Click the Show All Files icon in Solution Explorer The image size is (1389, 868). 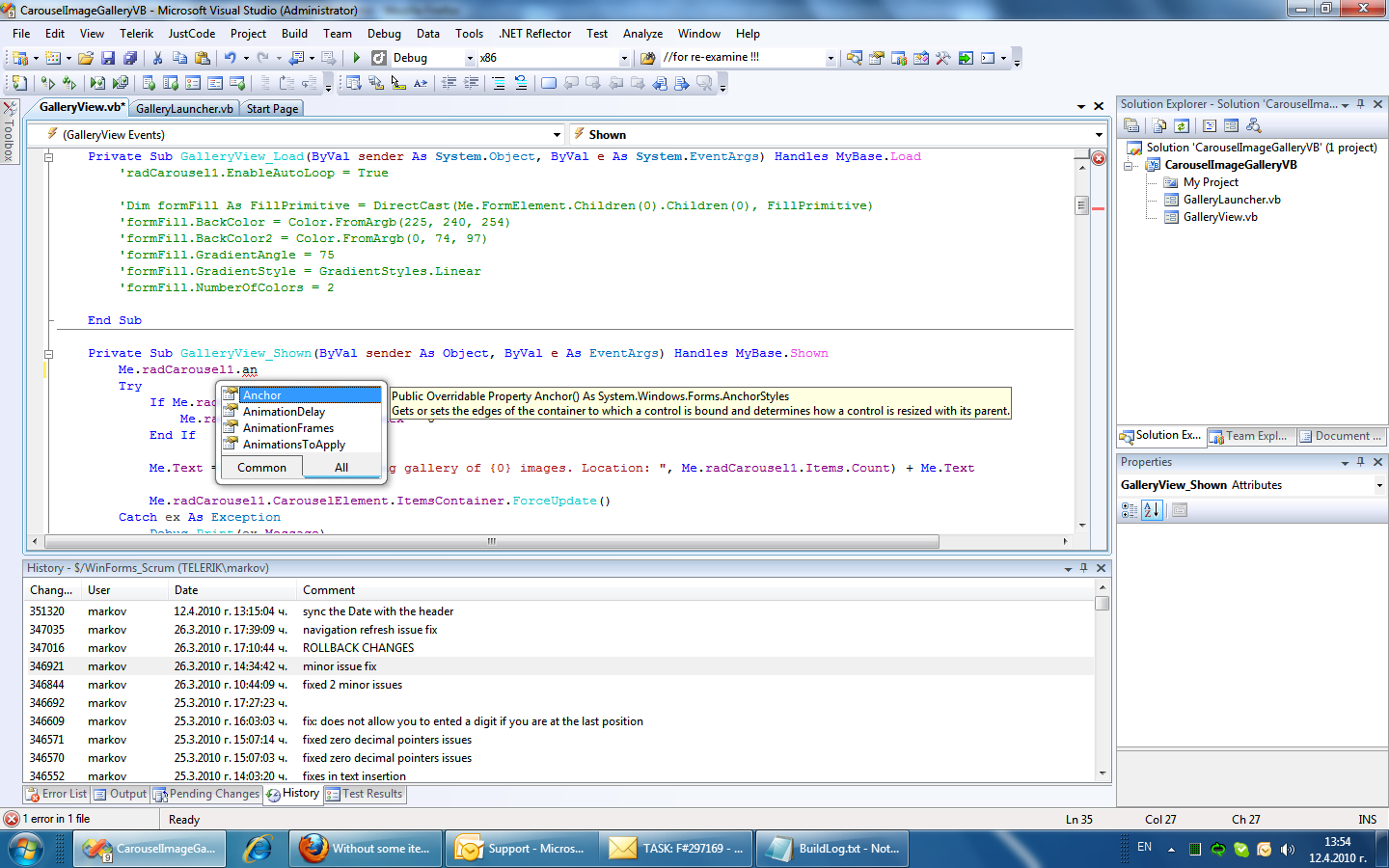1159,125
